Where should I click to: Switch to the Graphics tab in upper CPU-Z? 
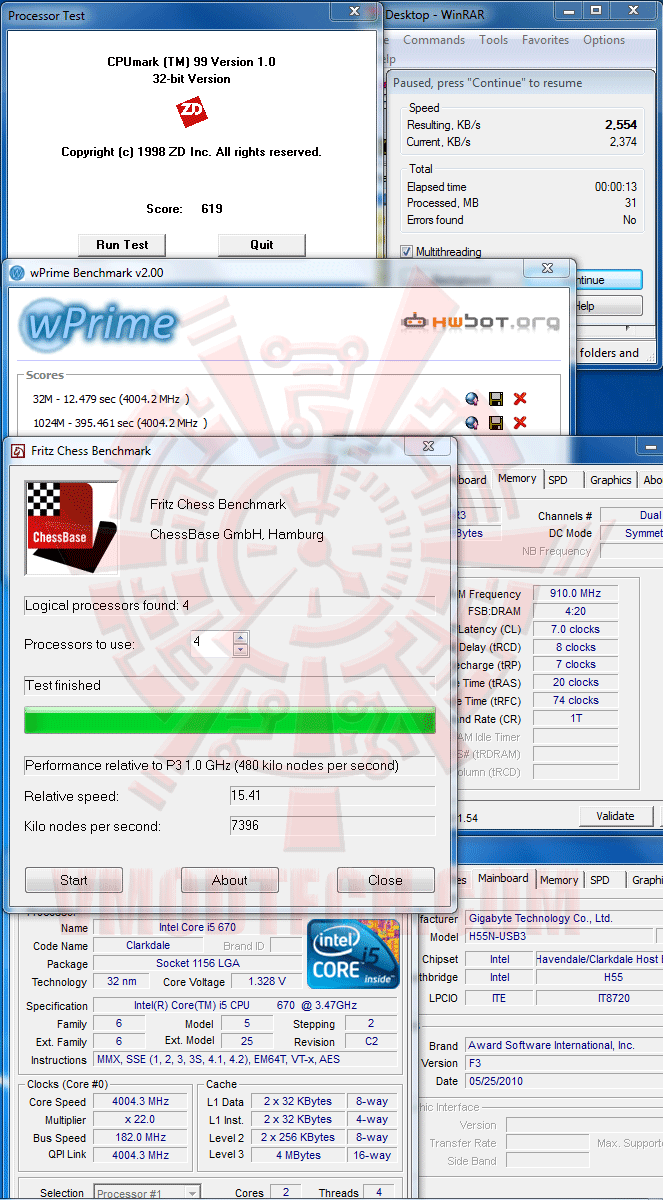point(610,480)
